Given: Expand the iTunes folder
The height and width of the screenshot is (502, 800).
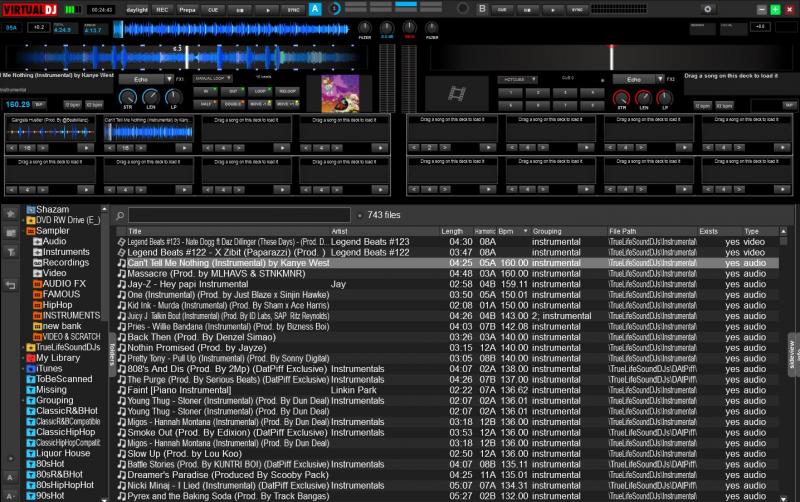Looking at the screenshot, I should tap(23, 368).
